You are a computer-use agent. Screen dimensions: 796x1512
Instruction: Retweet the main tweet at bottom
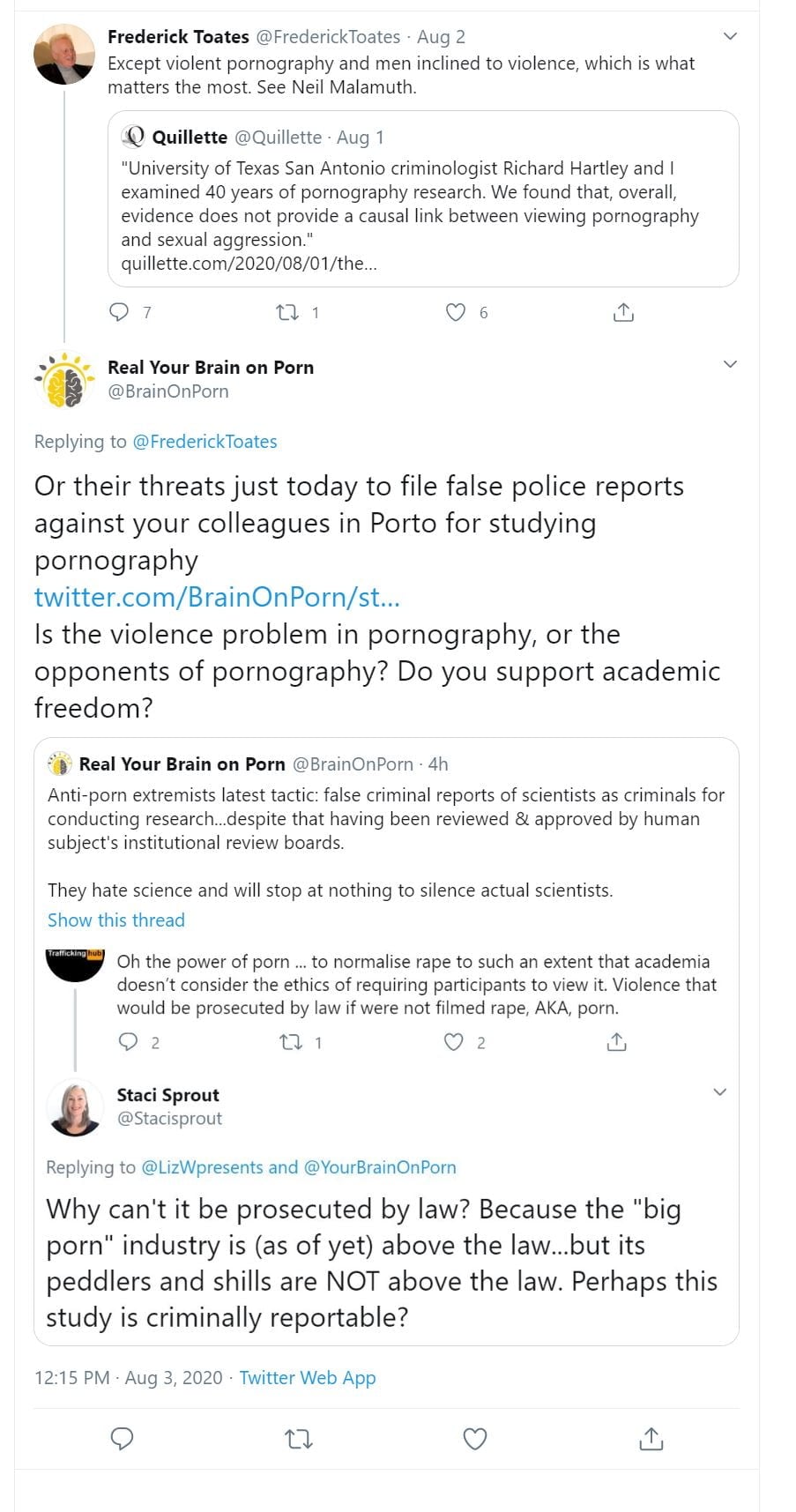[x=298, y=1439]
